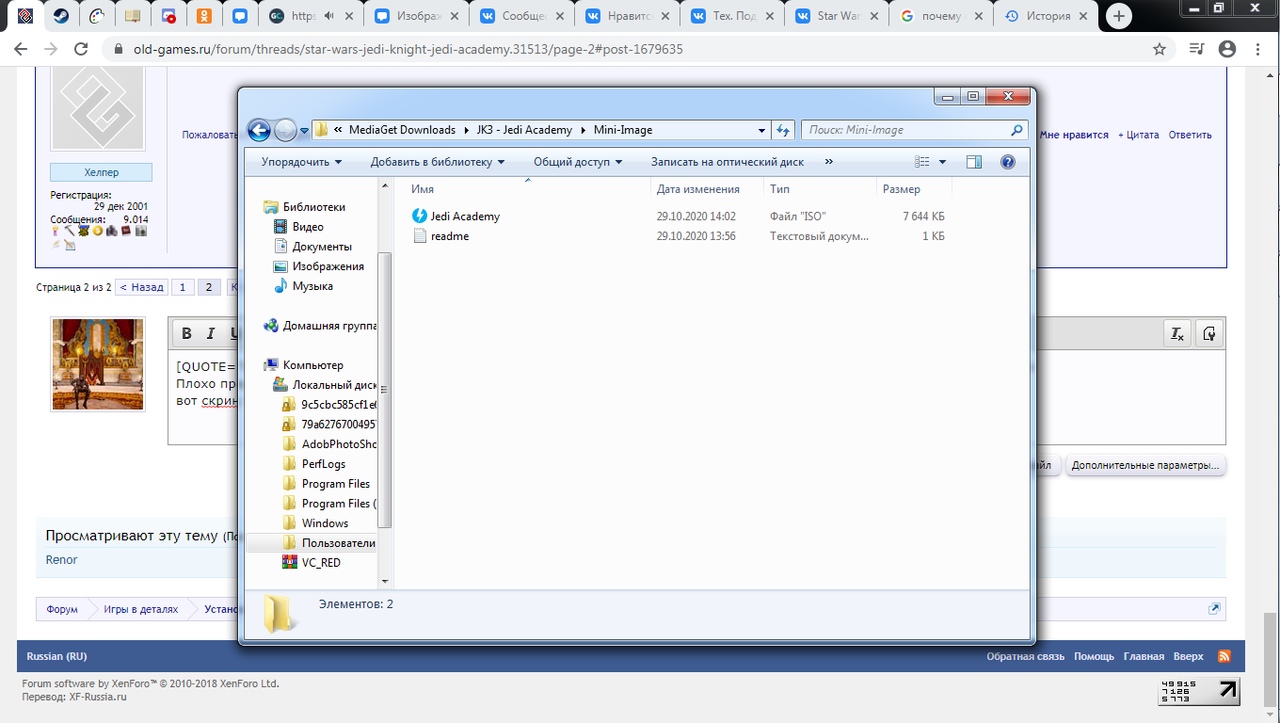Open a new Chrome tab

coord(1118,16)
